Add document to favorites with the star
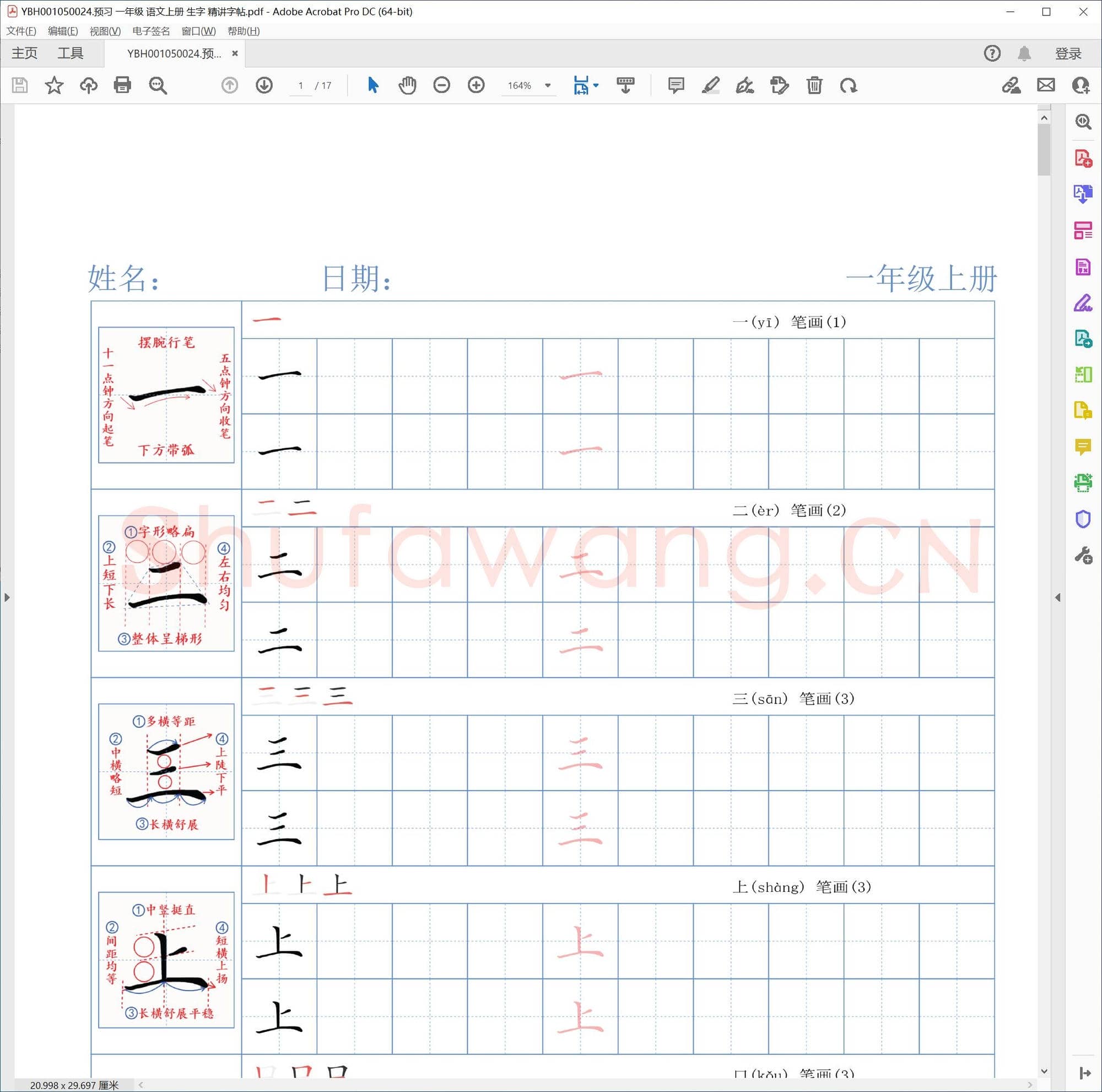Image resolution: width=1102 pixels, height=1092 pixels. [54, 85]
